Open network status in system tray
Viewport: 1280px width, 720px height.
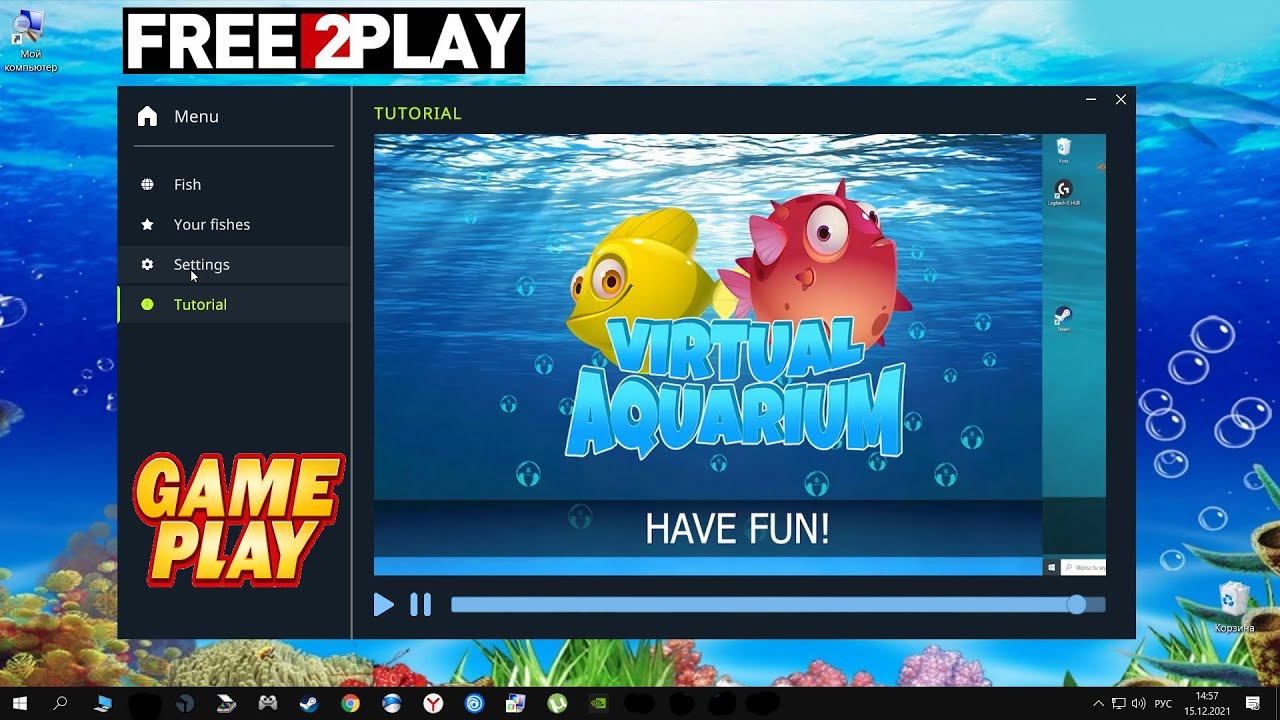(1119, 703)
